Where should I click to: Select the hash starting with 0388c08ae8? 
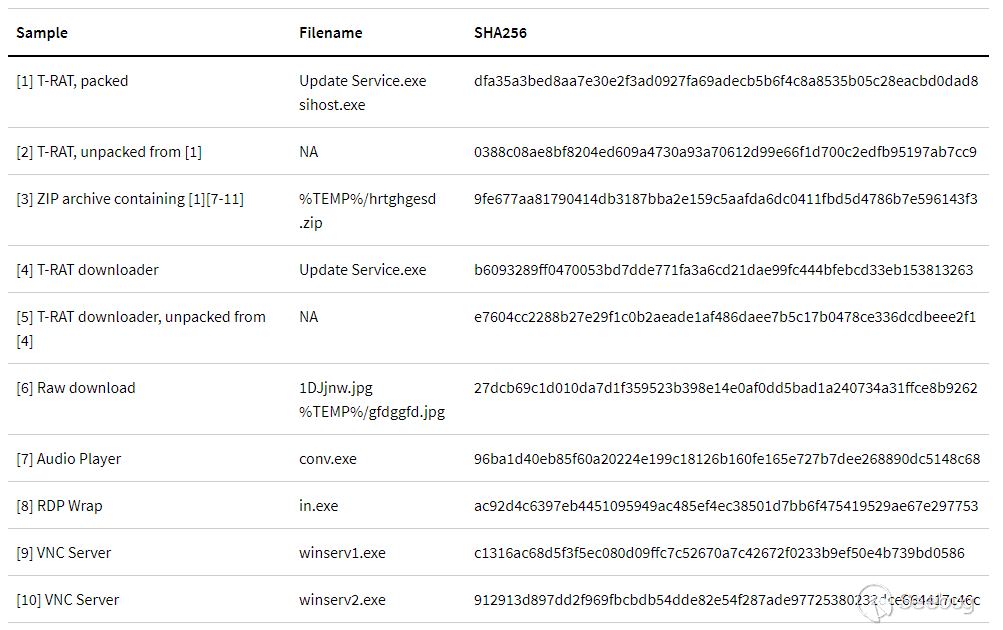pyautogui.click(x=725, y=152)
